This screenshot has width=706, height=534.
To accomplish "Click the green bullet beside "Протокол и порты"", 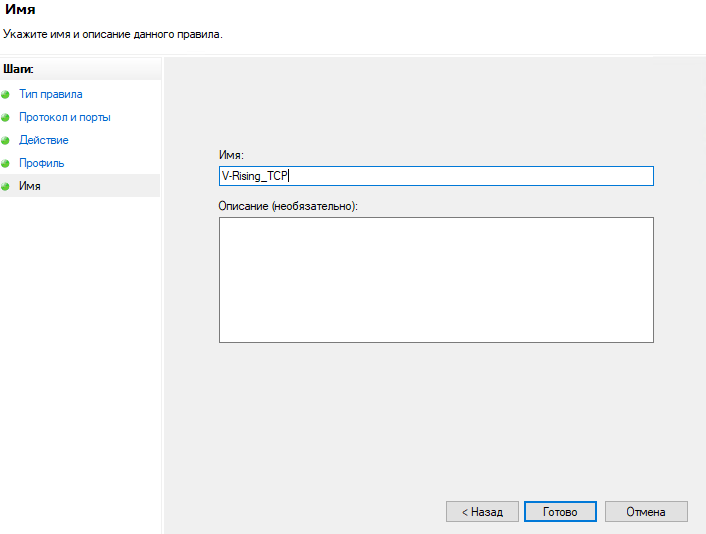I will 6,118.
